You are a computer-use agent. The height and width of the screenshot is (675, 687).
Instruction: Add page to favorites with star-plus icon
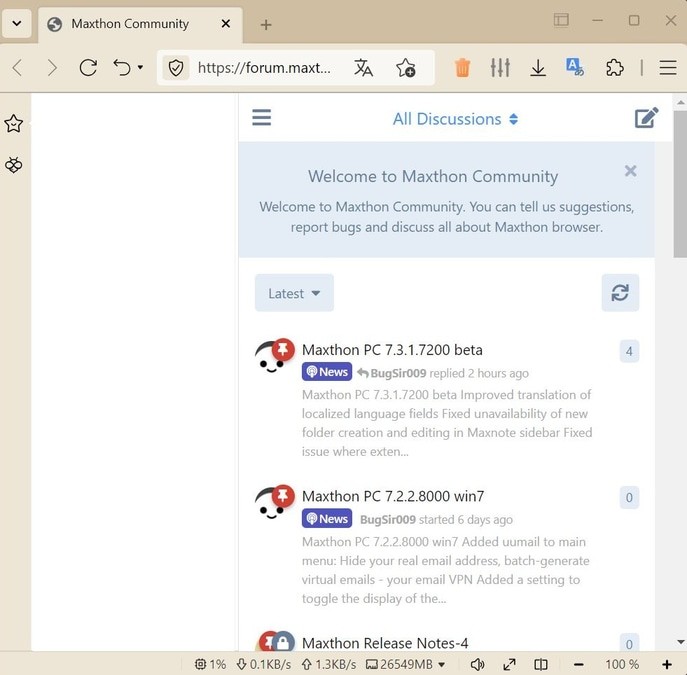(x=406, y=68)
